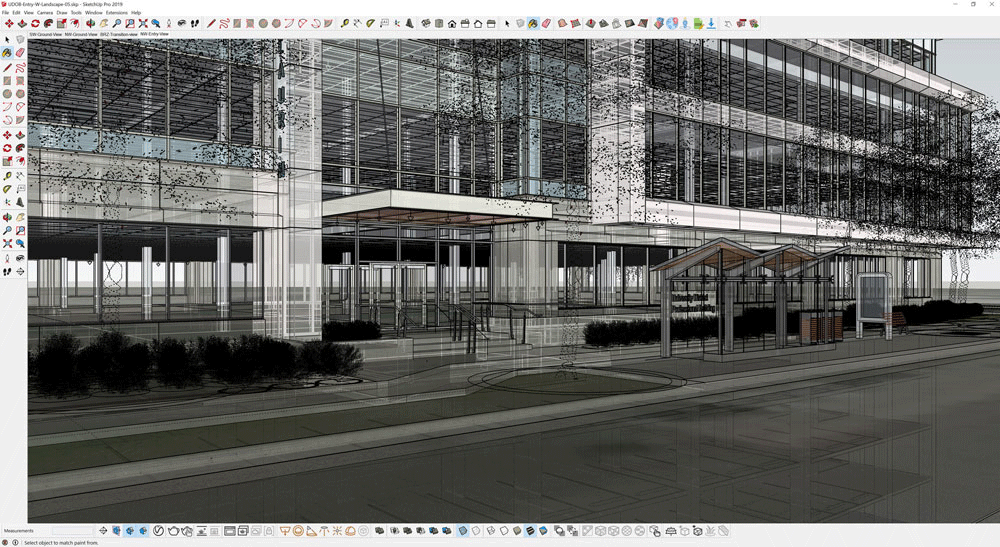Screen dimensions: 1000x547
Task: Select the Protractor tool in the top toolbar
Action: 371,24
